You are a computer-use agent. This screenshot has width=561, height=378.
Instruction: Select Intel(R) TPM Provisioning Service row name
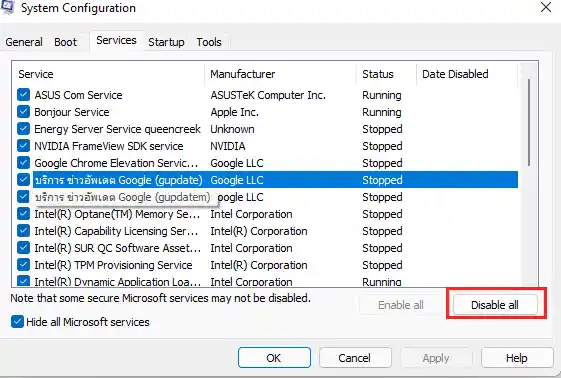tap(113, 265)
